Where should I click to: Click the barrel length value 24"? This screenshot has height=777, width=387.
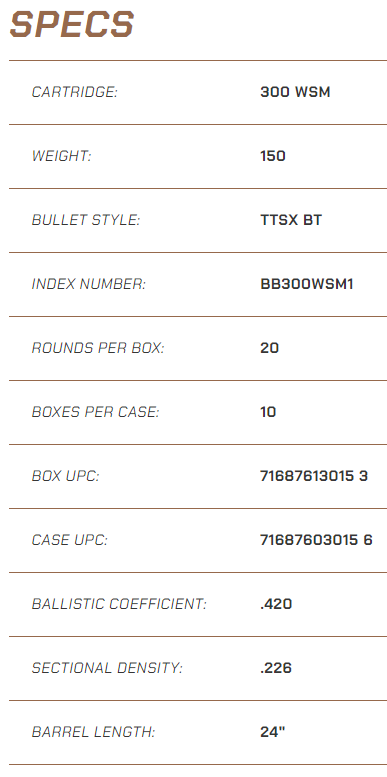click(x=273, y=732)
